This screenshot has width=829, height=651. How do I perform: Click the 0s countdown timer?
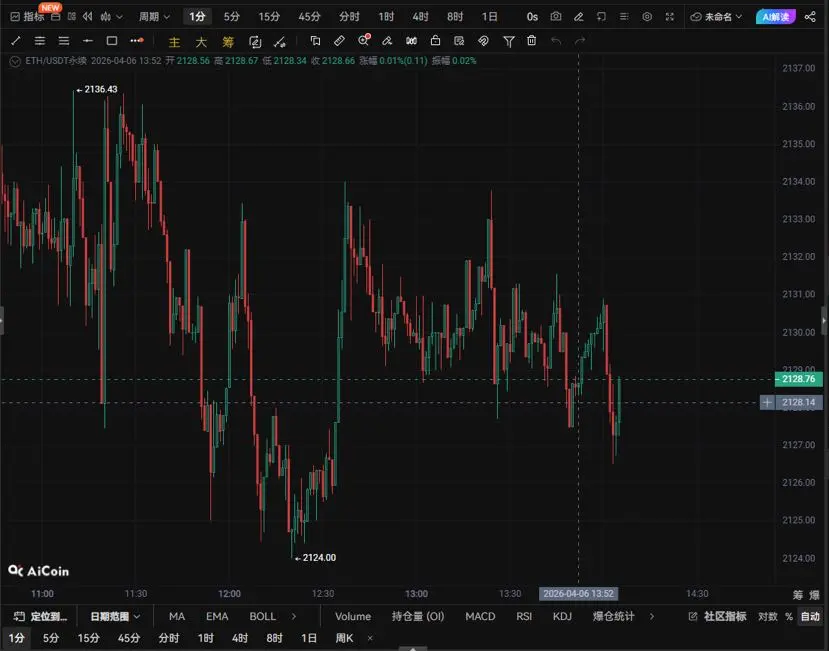(x=532, y=17)
